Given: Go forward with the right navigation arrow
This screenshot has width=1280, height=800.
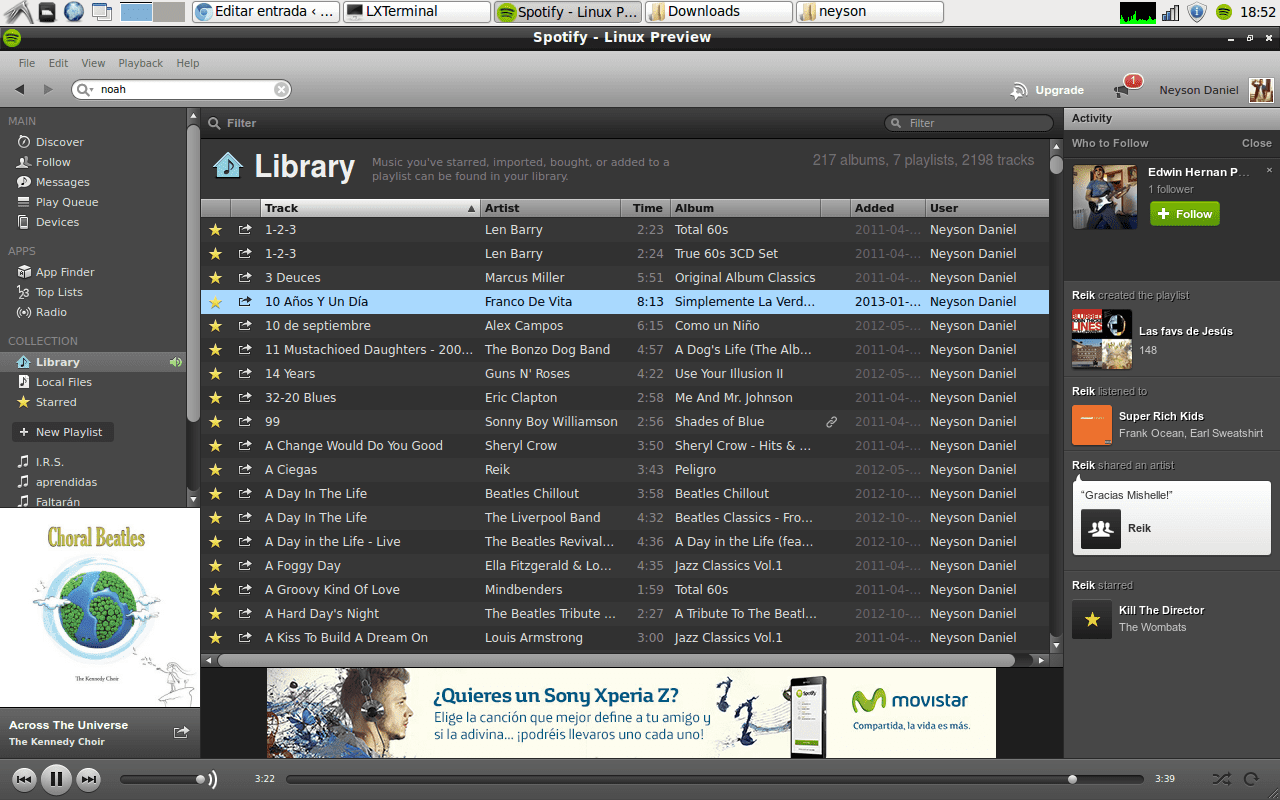Looking at the screenshot, I should (x=47, y=89).
